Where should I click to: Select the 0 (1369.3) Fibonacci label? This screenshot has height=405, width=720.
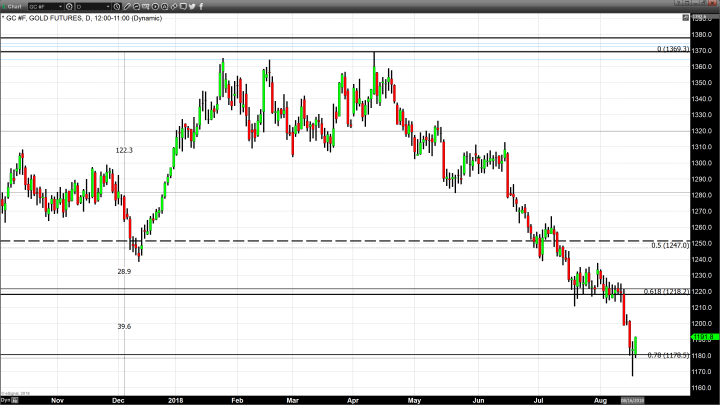tap(673, 49)
